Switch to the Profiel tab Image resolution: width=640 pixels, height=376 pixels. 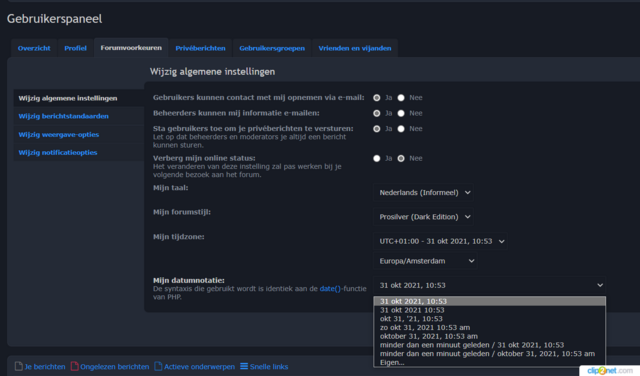(75, 48)
